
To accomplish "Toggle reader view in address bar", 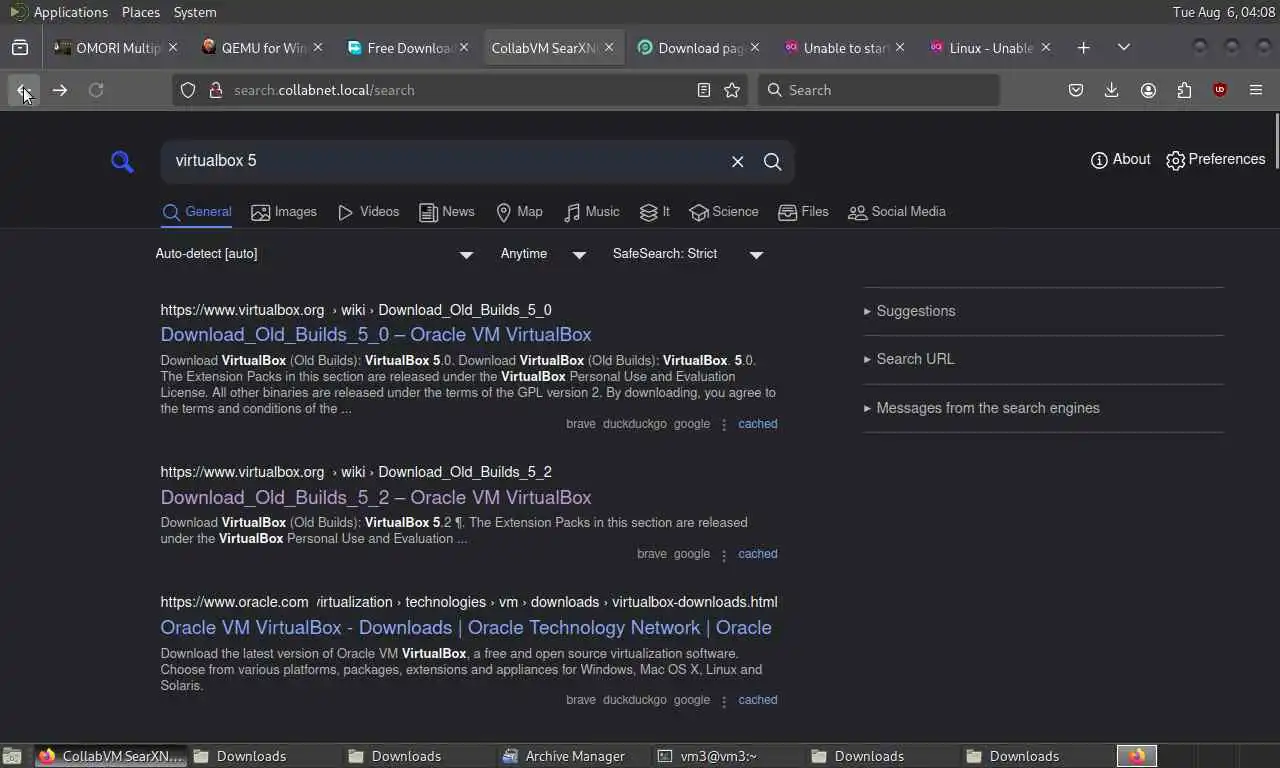I will 704,90.
